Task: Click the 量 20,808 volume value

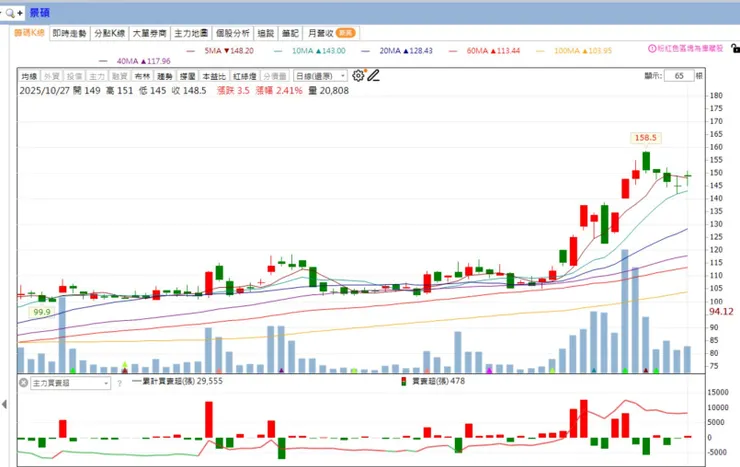Action: coord(328,91)
